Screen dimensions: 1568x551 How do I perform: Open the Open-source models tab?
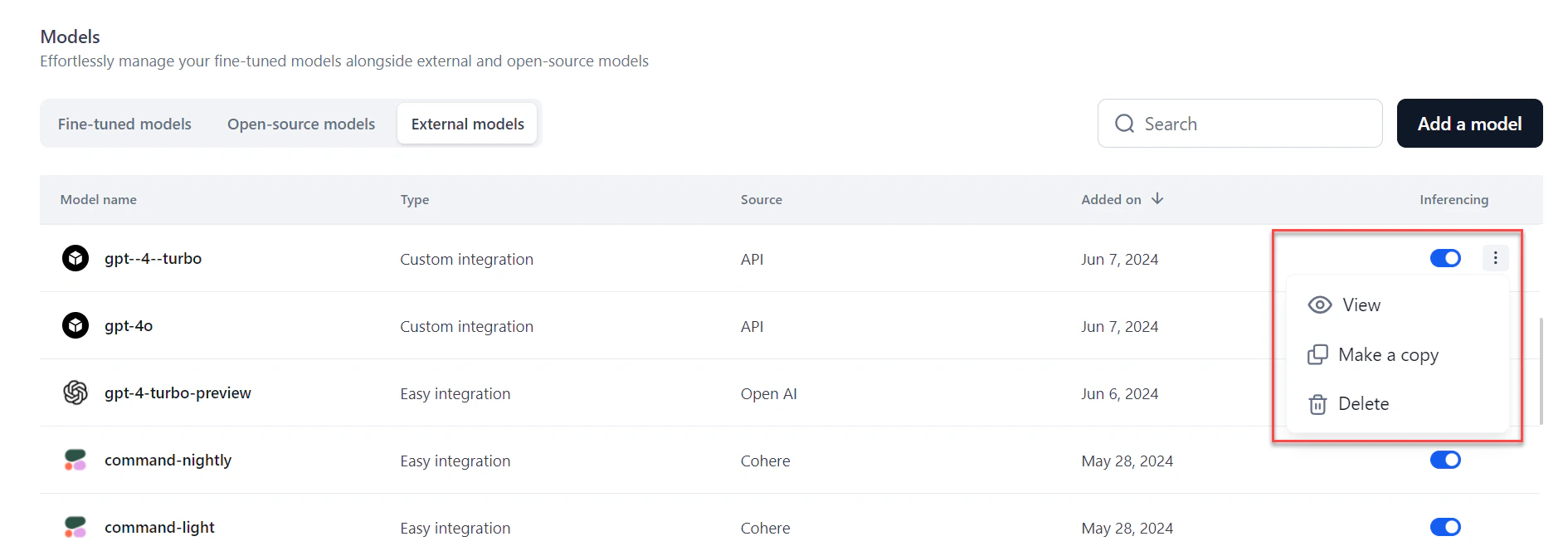click(300, 123)
